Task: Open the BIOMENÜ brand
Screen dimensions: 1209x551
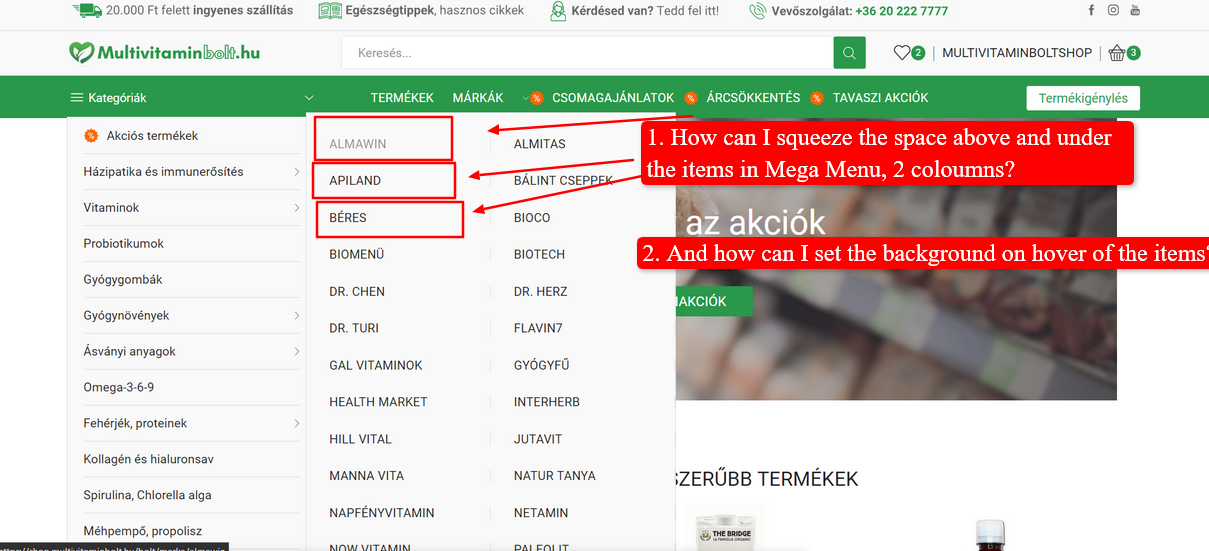Action: 357,255
